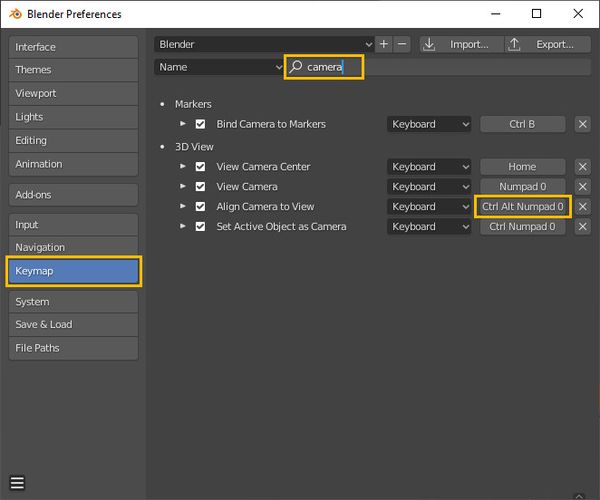Click the magnifier search icon

[295, 67]
